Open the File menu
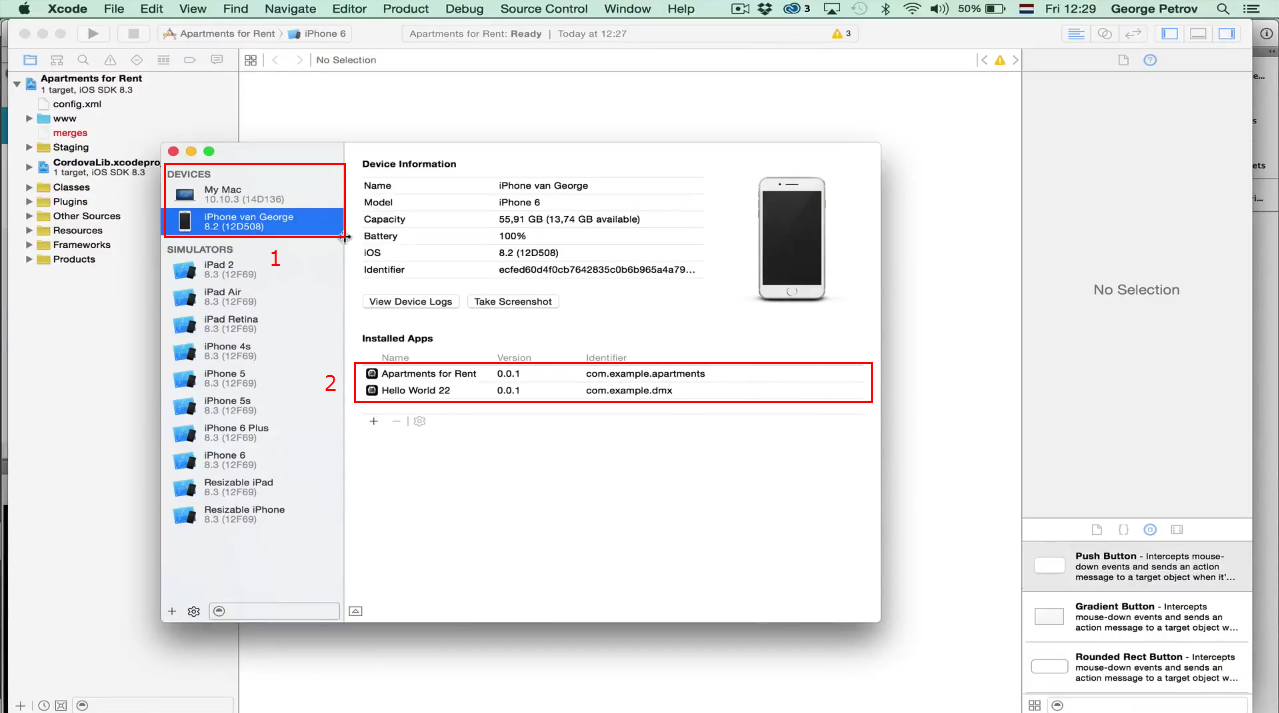This screenshot has width=1279, height=713. [x=113, y=9]
